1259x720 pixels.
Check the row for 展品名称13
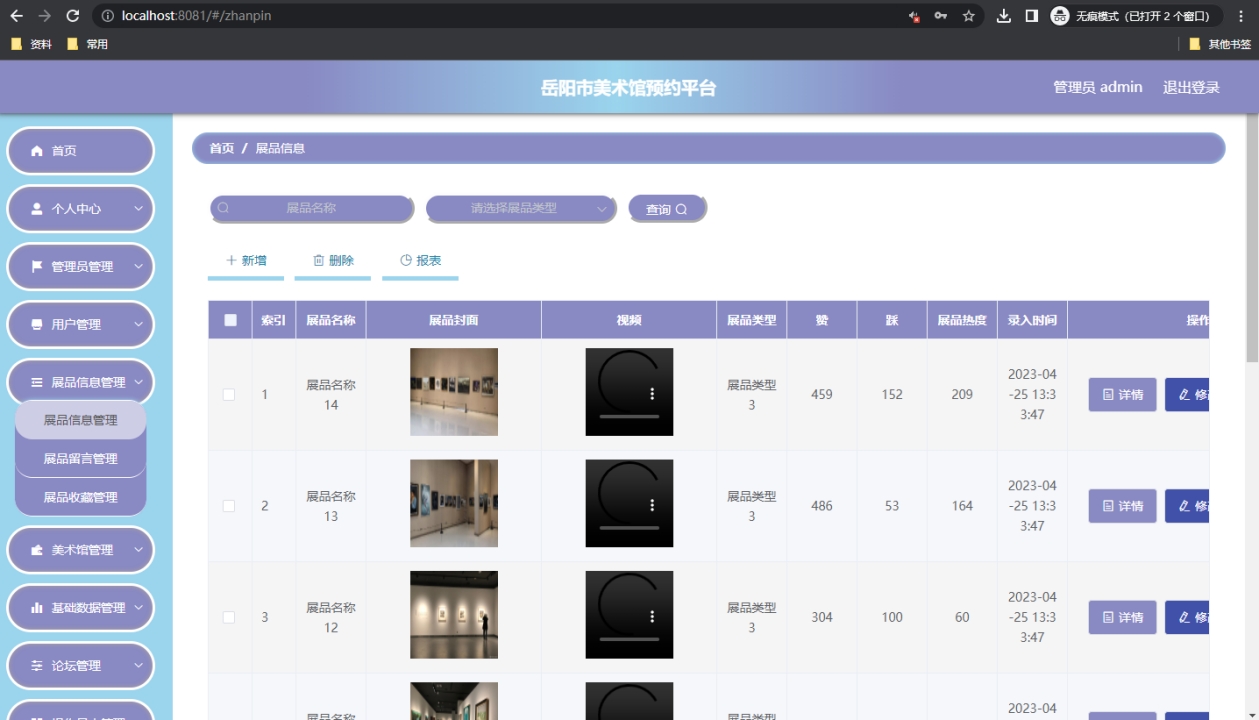pos(229,506)
